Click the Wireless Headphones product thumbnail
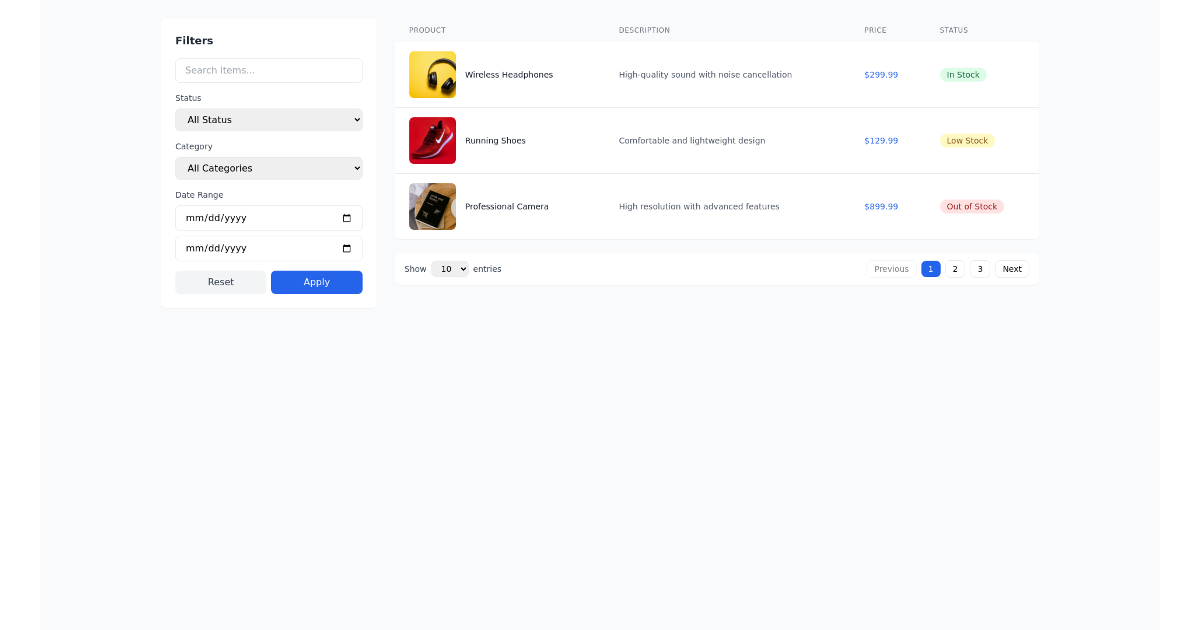Image resolution: width=1200 pixels, height=630 pixels. coord(432,75)
